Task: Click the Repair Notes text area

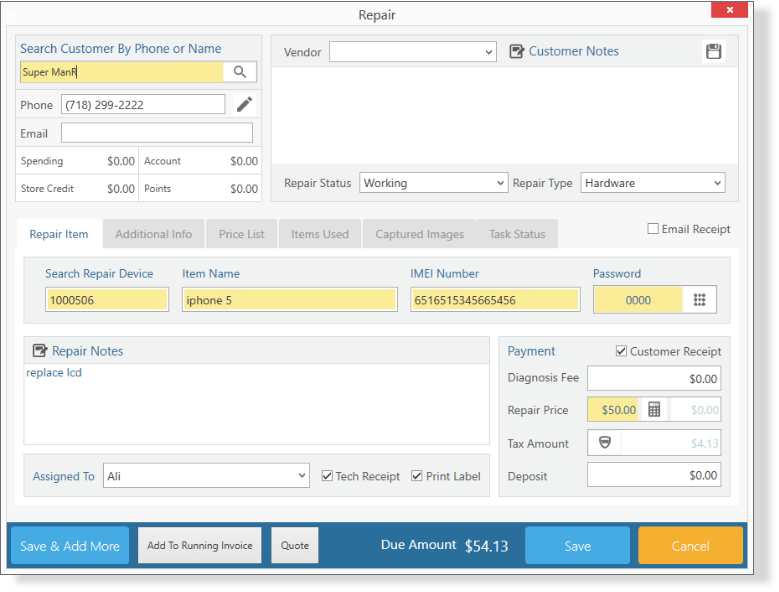Action: point(256,404)
